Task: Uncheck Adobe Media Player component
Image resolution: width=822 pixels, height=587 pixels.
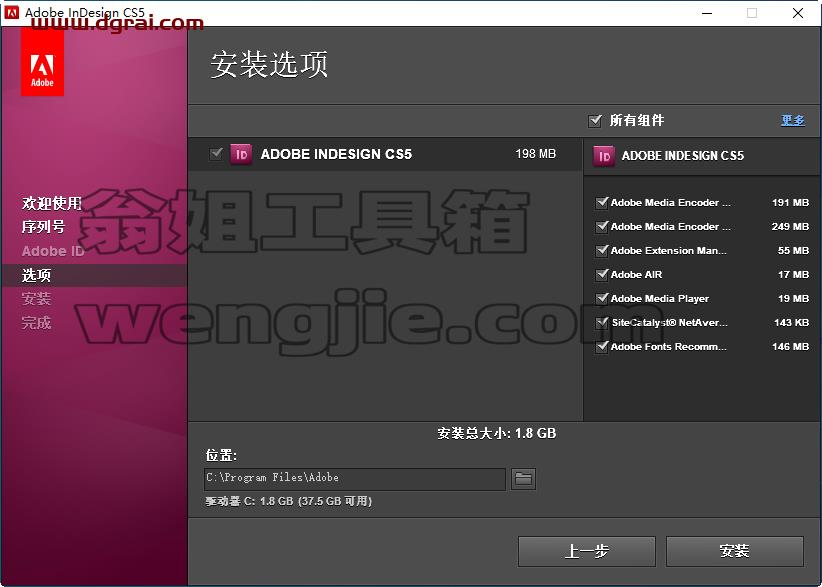Action: 602,298
